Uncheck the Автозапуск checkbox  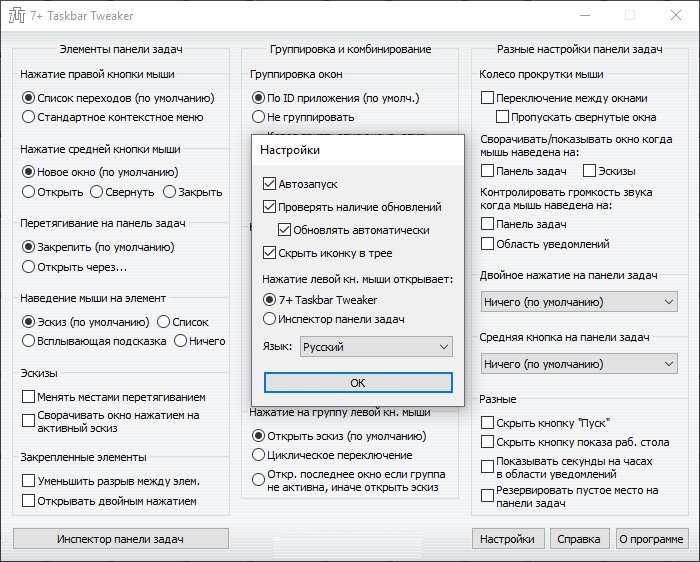click(x=269, y=184)
